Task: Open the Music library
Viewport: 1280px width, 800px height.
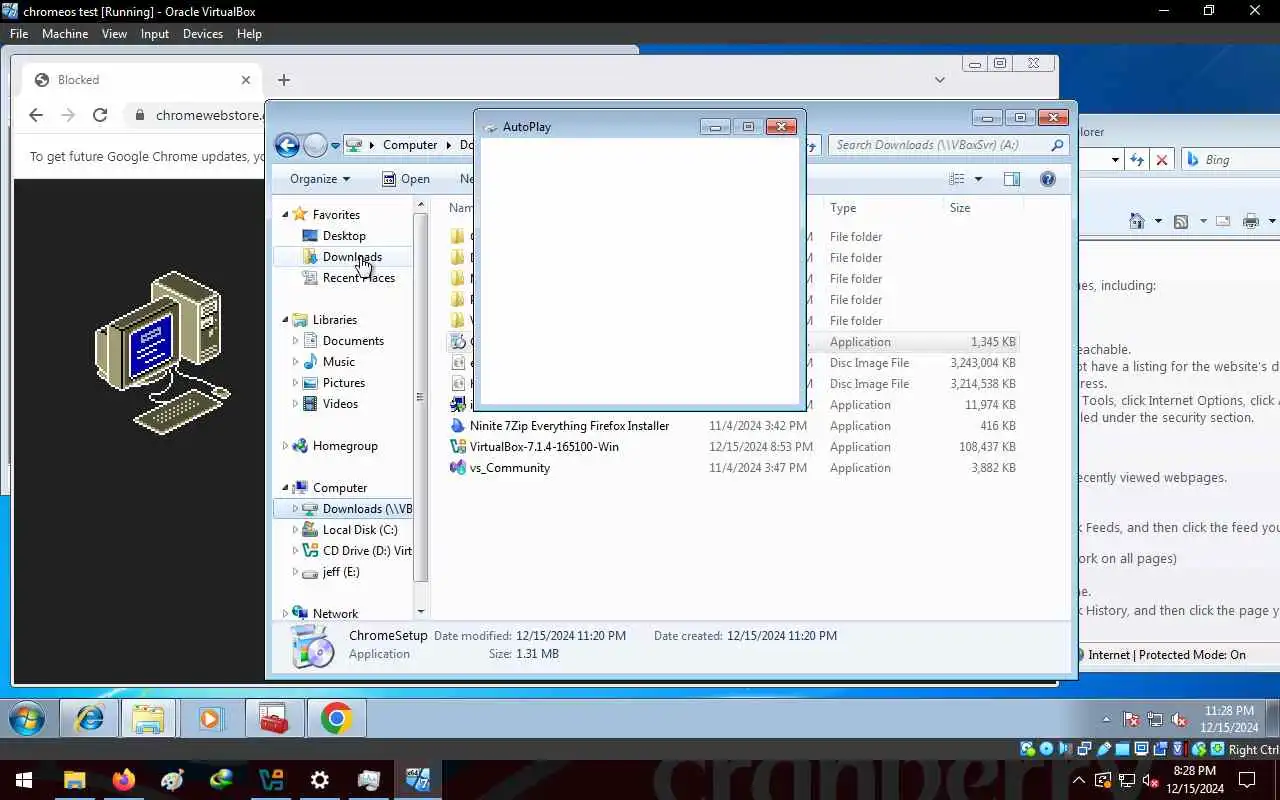Action: (338, 362)
